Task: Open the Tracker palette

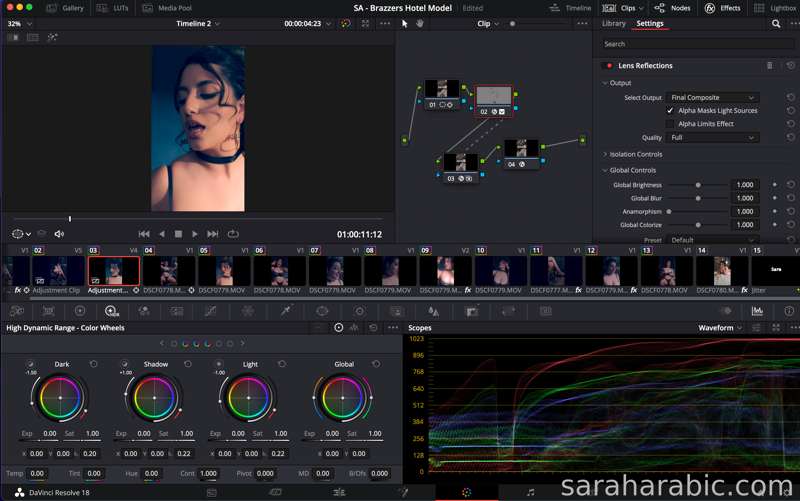Action: pos(359,311)
